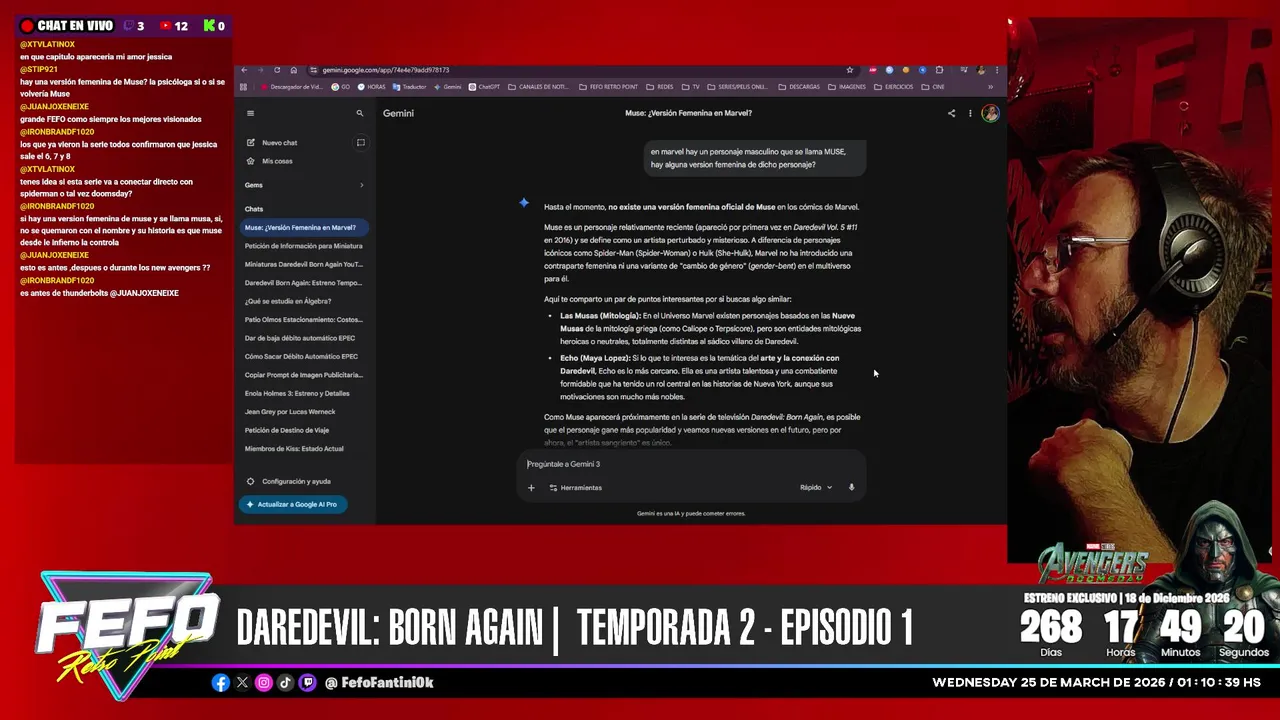
Task: Open FEFO RETRO POINT bookmark folder
Action: pyautogui.click(x=610, y=87)
